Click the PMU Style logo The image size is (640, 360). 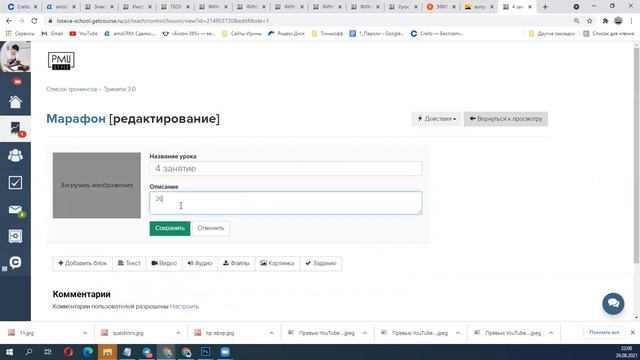pos(61,61)
